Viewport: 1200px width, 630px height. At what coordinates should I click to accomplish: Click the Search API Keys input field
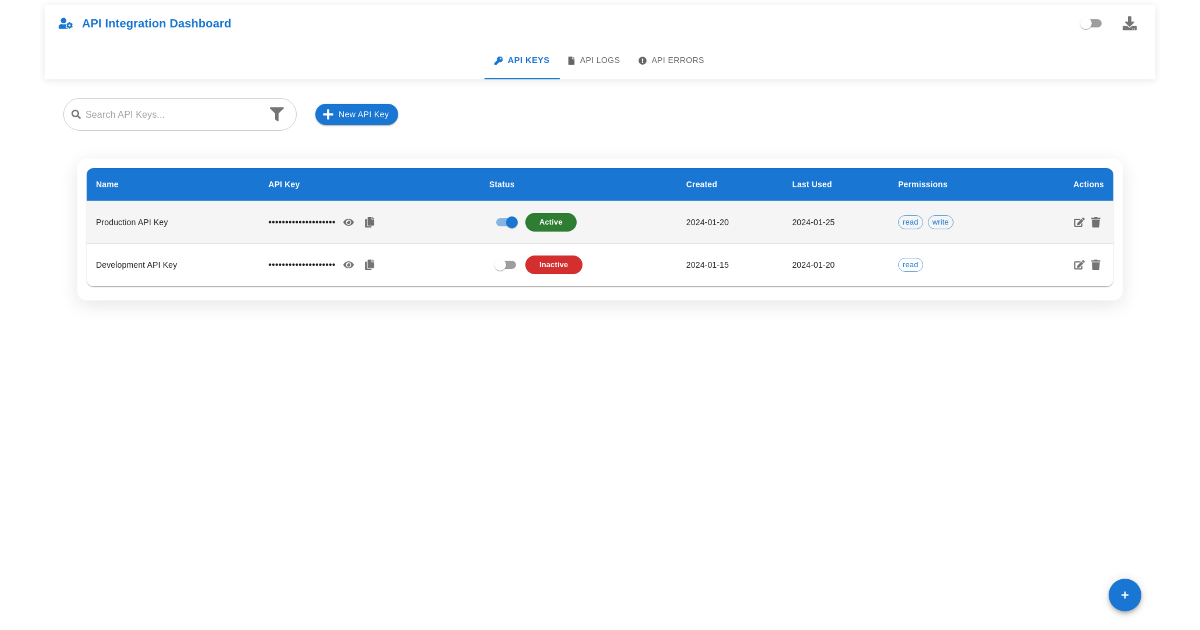point(170,114)
